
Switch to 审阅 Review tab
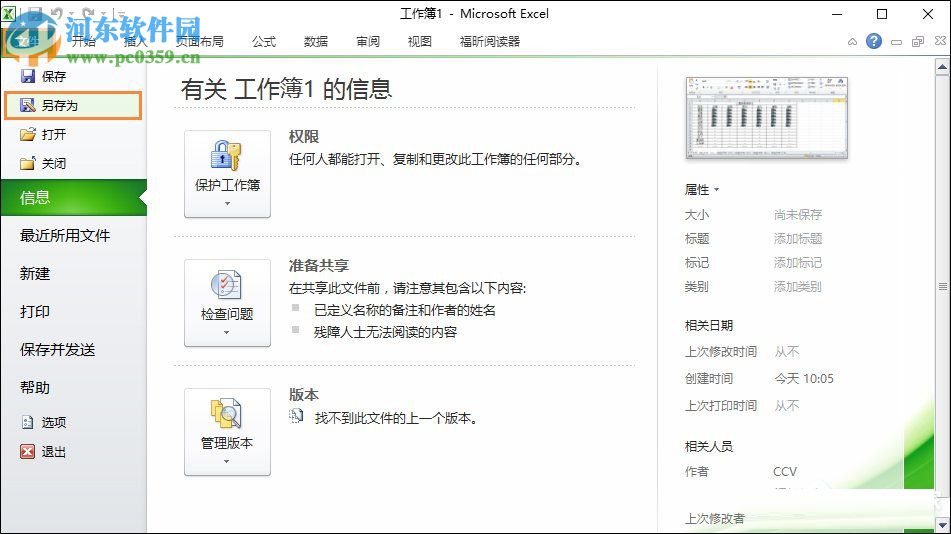click(x=368, y=41)
